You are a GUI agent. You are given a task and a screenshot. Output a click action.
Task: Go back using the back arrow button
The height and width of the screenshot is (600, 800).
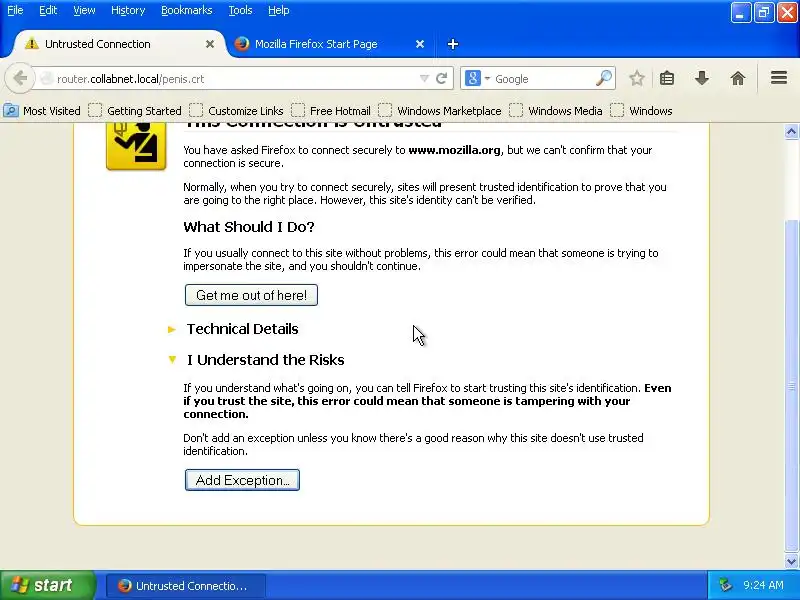point(20,79)
